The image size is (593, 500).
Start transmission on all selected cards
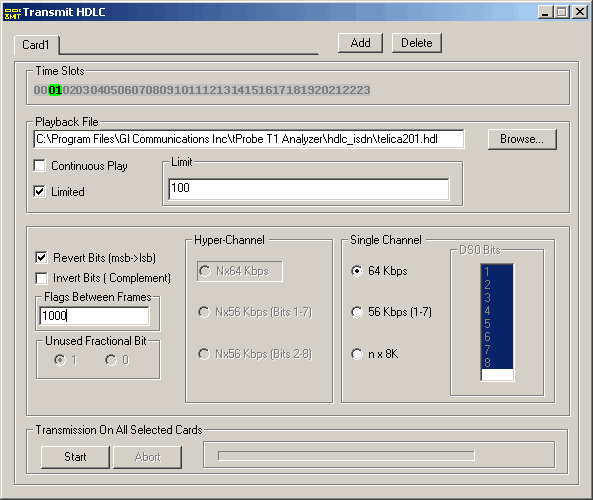[x=75, y=457]
